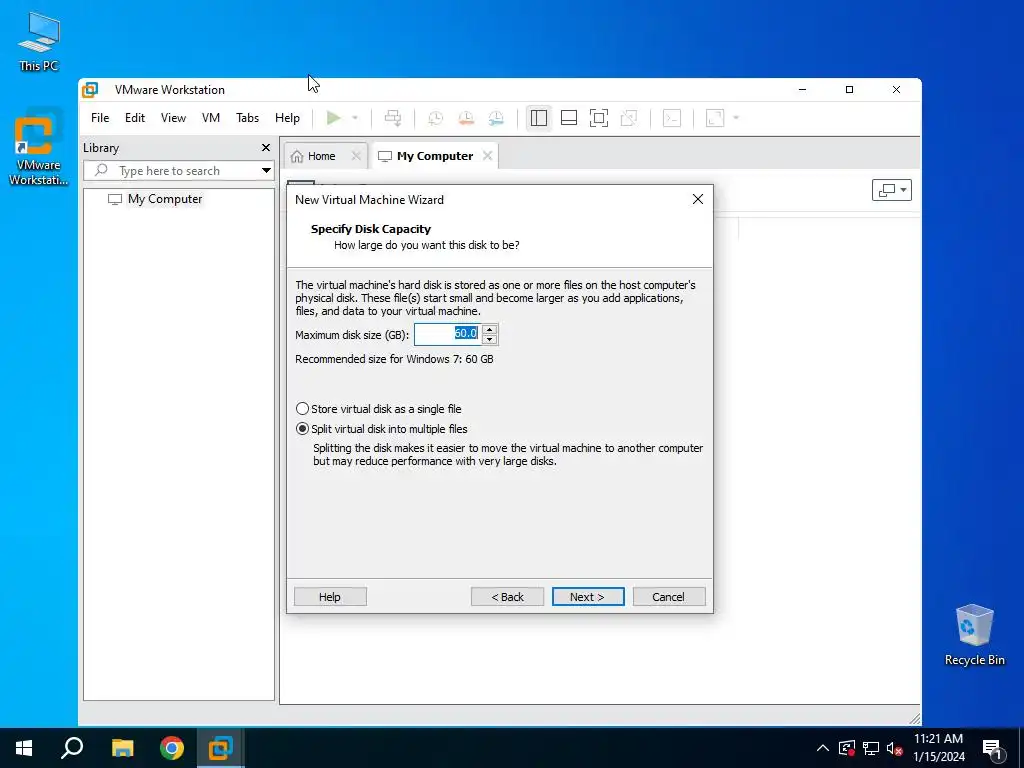1024x768 pixels.
Task: Click console view toolbar icon
Action: pos(671,118)
